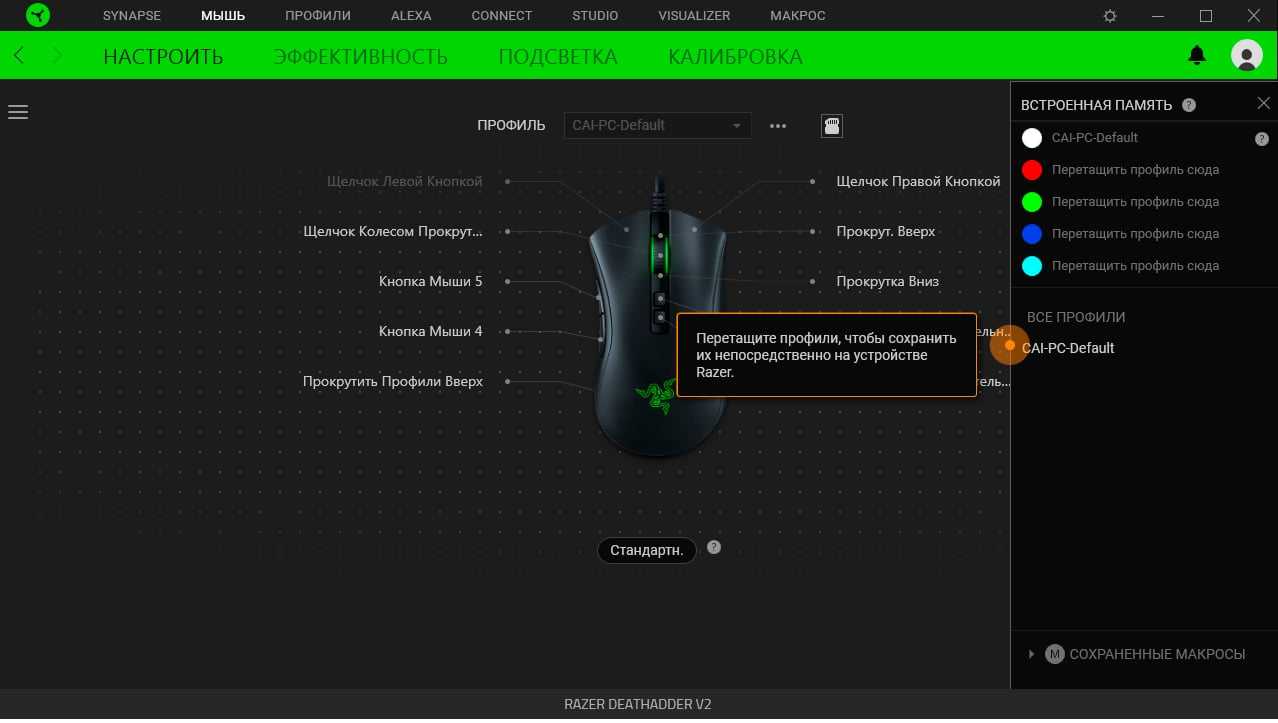This screenshot has height=723, width=1278.
Task: Click the onboard memory card icon
Action: pyautogui.click(x=831, y=125)
